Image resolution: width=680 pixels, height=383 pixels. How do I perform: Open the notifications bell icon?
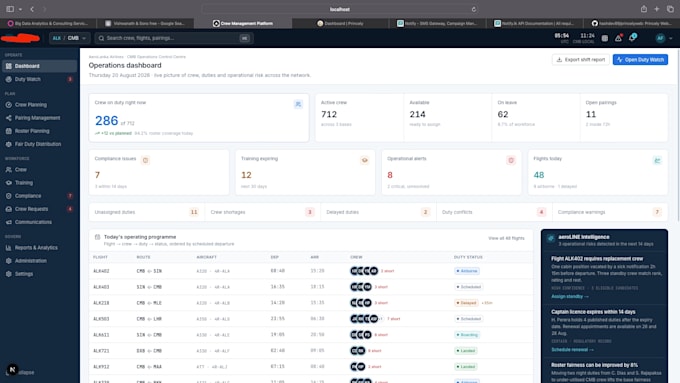pyautogui.click(x=632, y=38)
